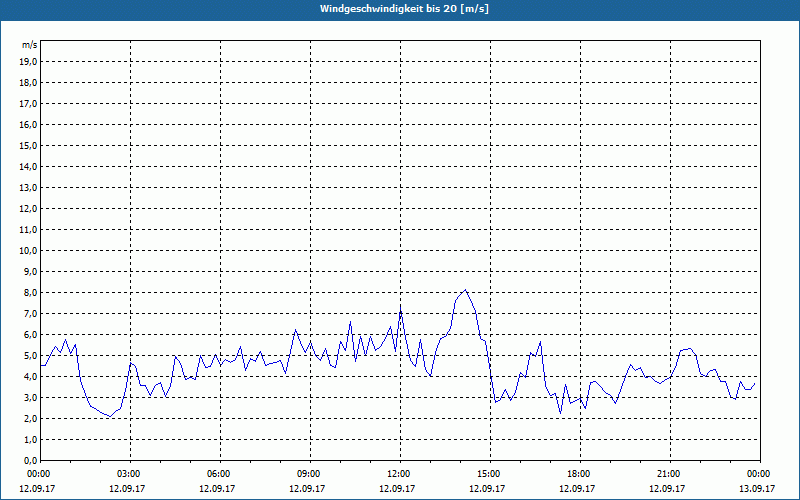Click the 9,0 y-axis label
800x500 pixels.
(31, 271)
